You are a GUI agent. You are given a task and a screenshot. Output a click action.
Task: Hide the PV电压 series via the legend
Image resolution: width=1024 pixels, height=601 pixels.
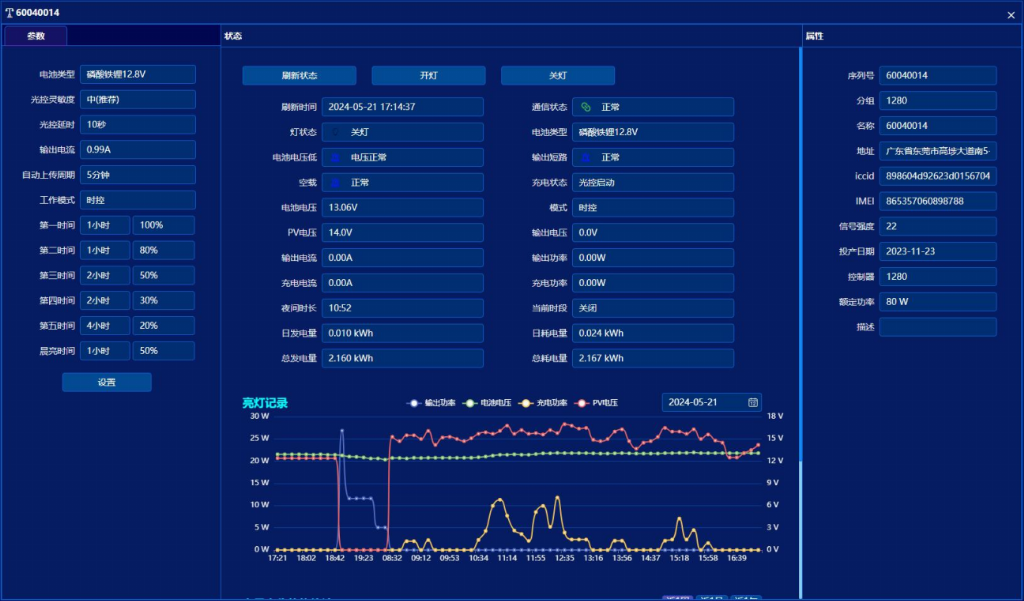pyautogui.click(x=598, y=403)
